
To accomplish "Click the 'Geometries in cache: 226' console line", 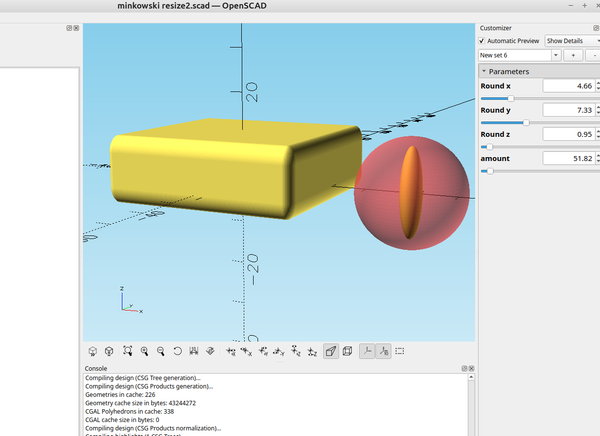I will [120, 394].
